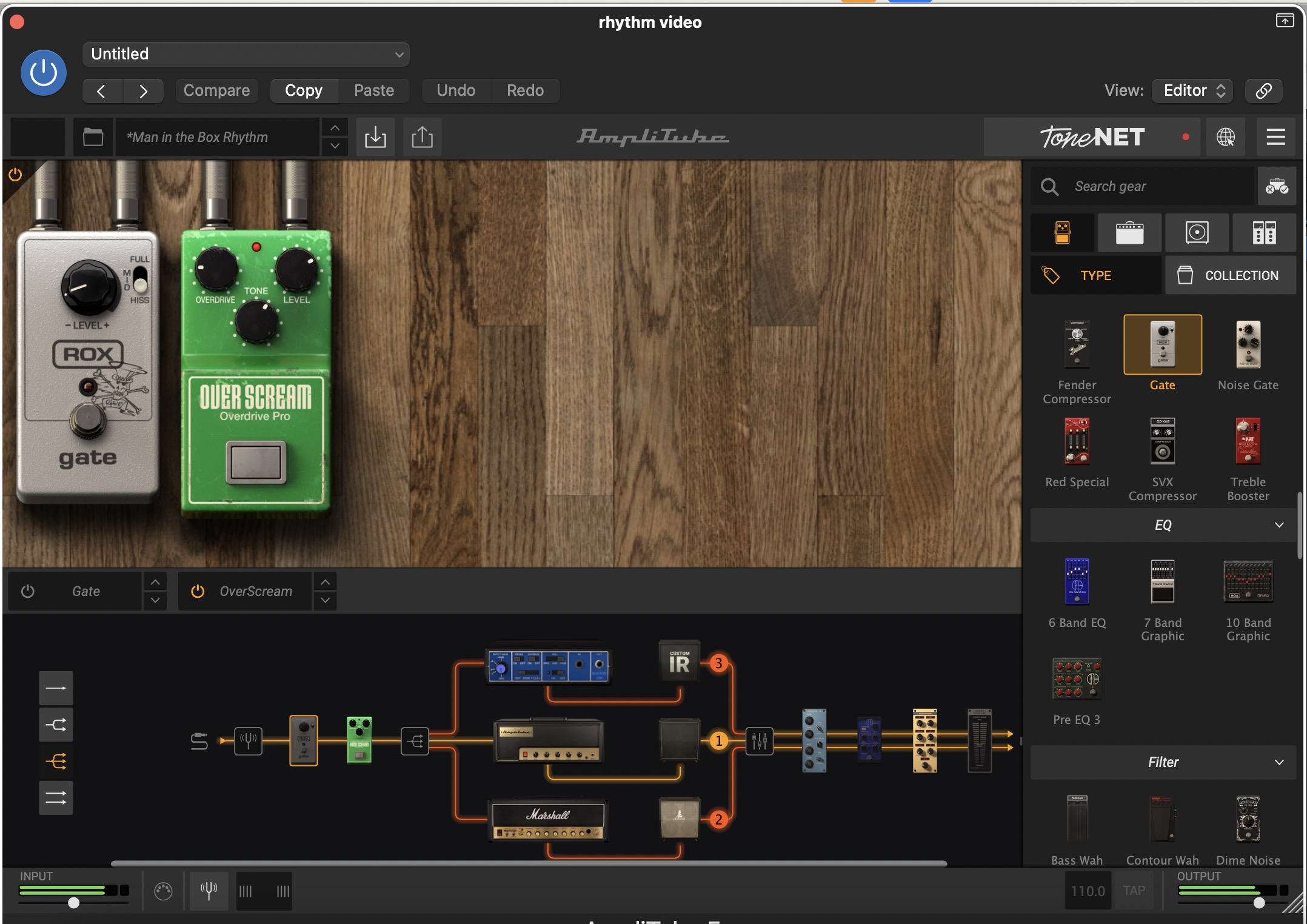Click the Paste button
The width and height of the screenshot is (1307, 924).
[x=374, y=90]
